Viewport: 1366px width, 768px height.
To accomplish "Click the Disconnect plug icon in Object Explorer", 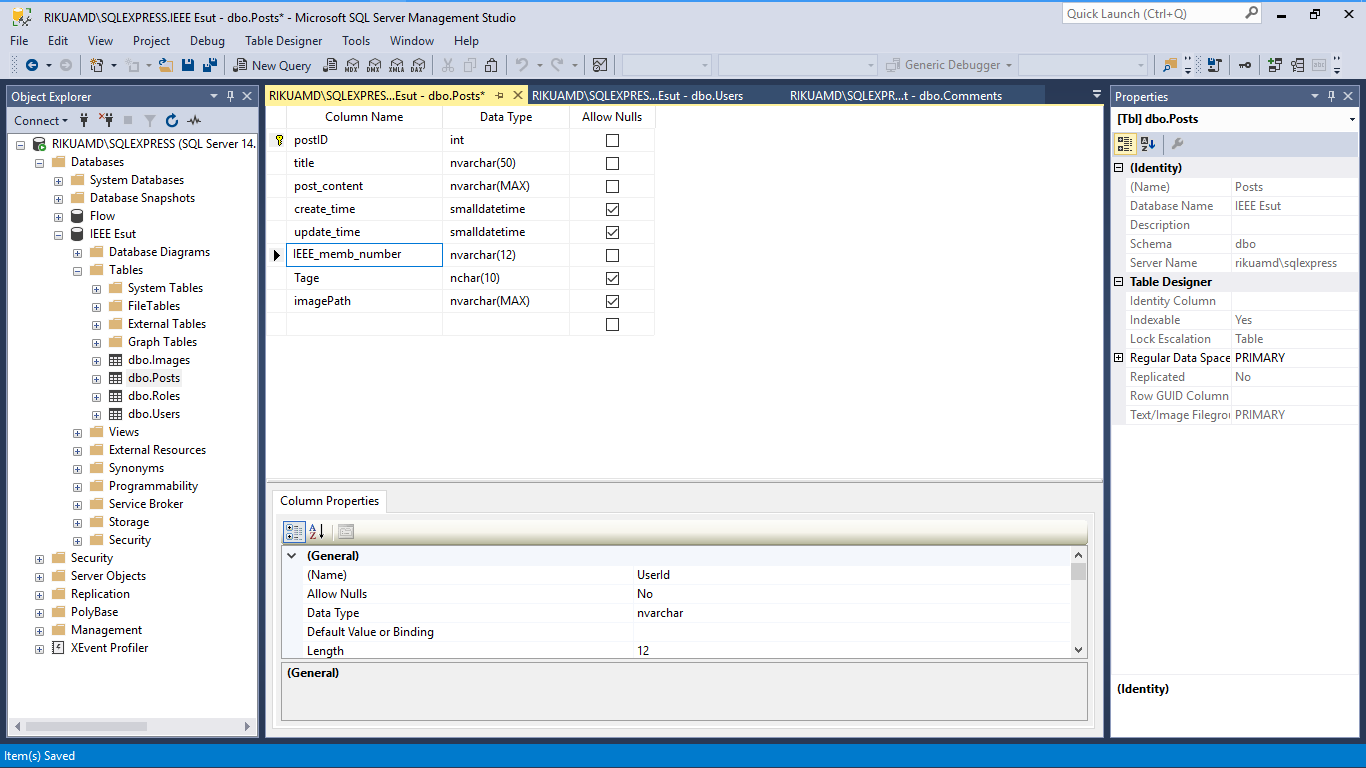I will 106,120.
